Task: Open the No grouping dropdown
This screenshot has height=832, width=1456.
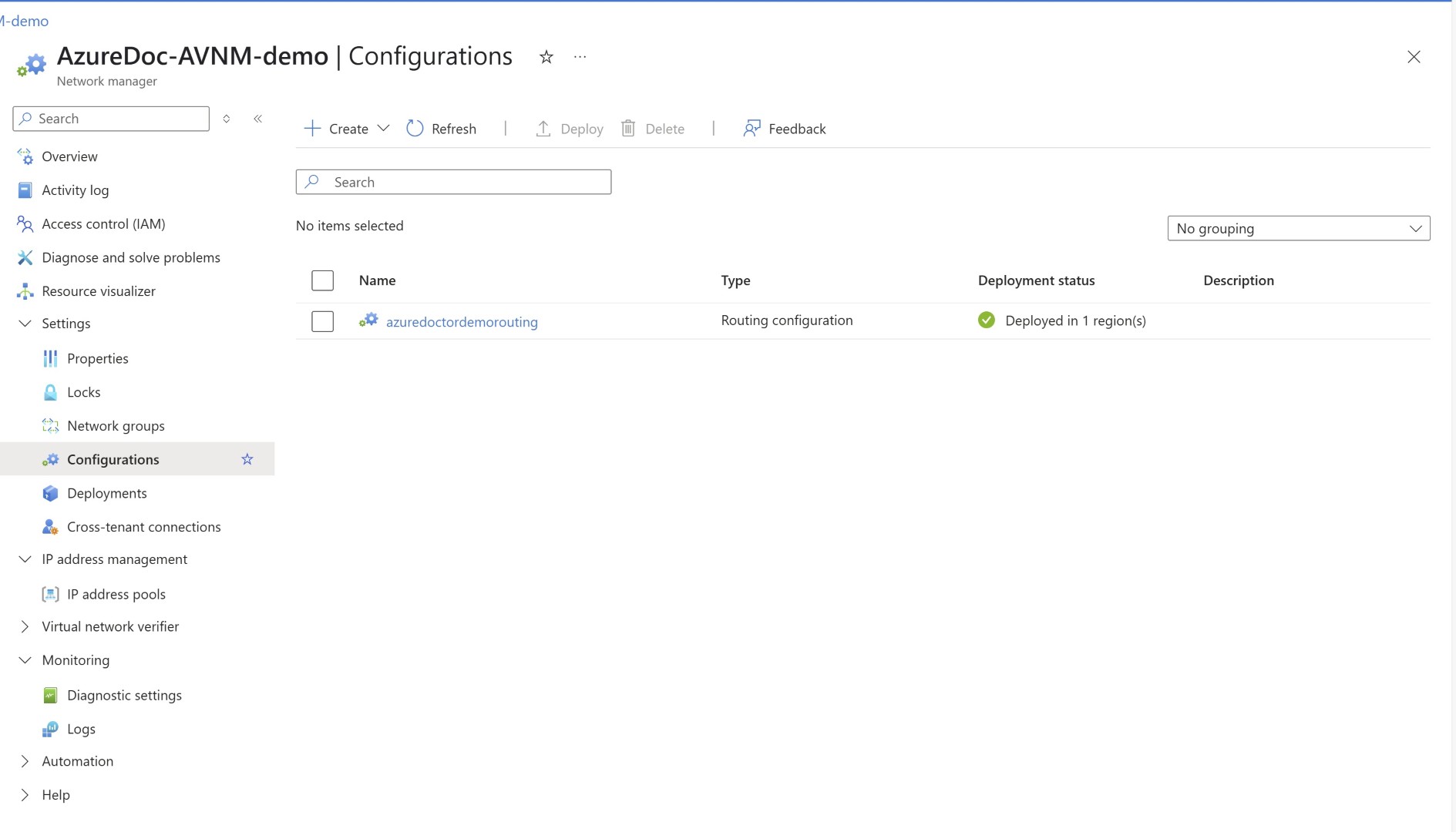Action: click(x=1299, y=229)
